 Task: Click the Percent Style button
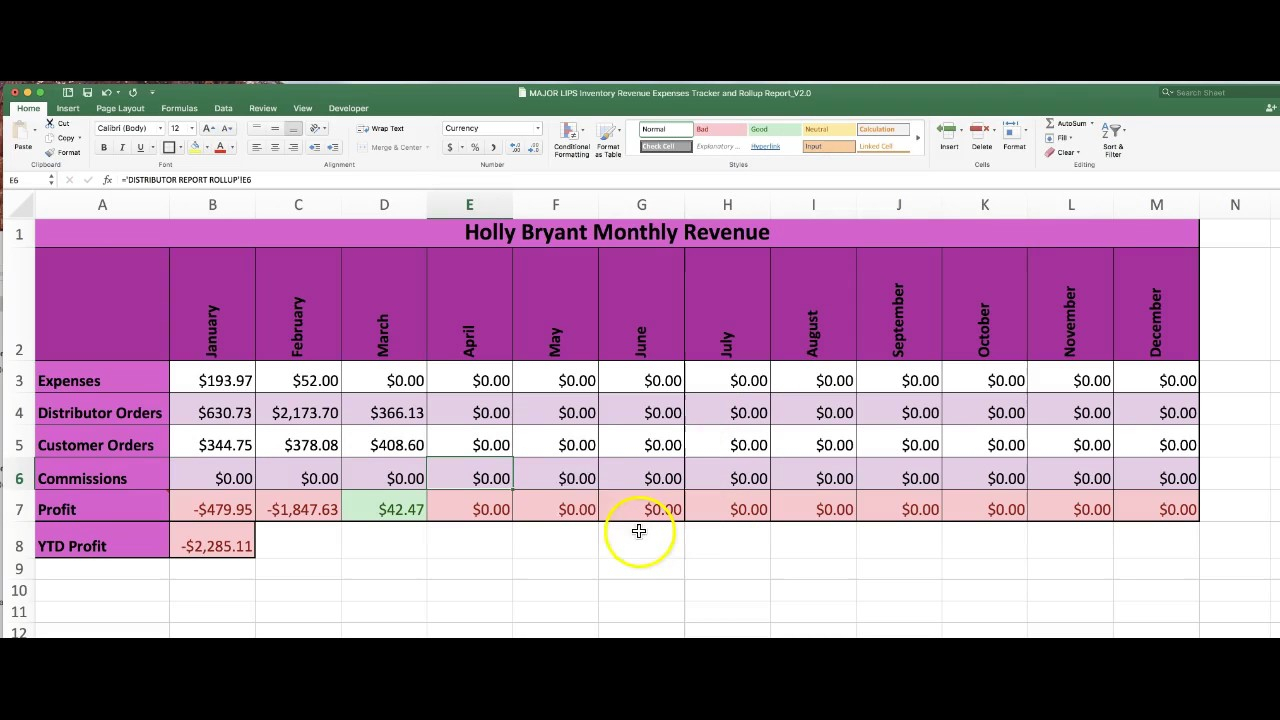click(x=475, y=148)
